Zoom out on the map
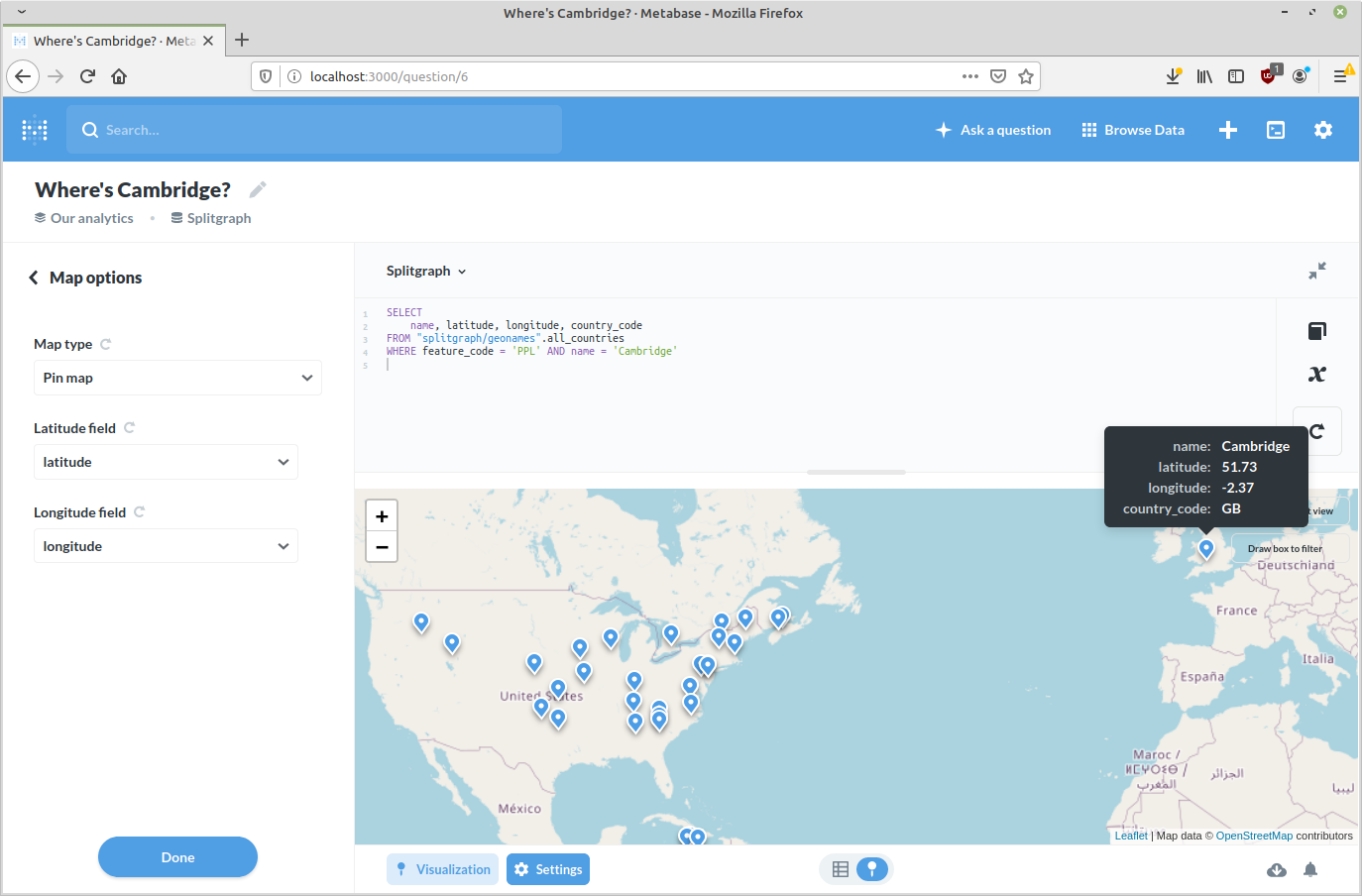 382,546
